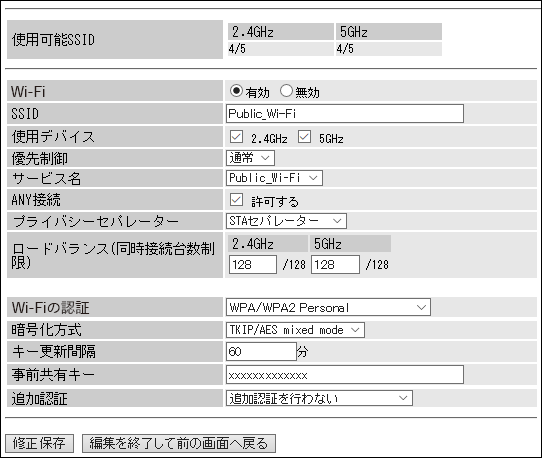Screen dimensions: 542x458
Task: Click the 分 unit next to key interval
Action: pos(303,352)
